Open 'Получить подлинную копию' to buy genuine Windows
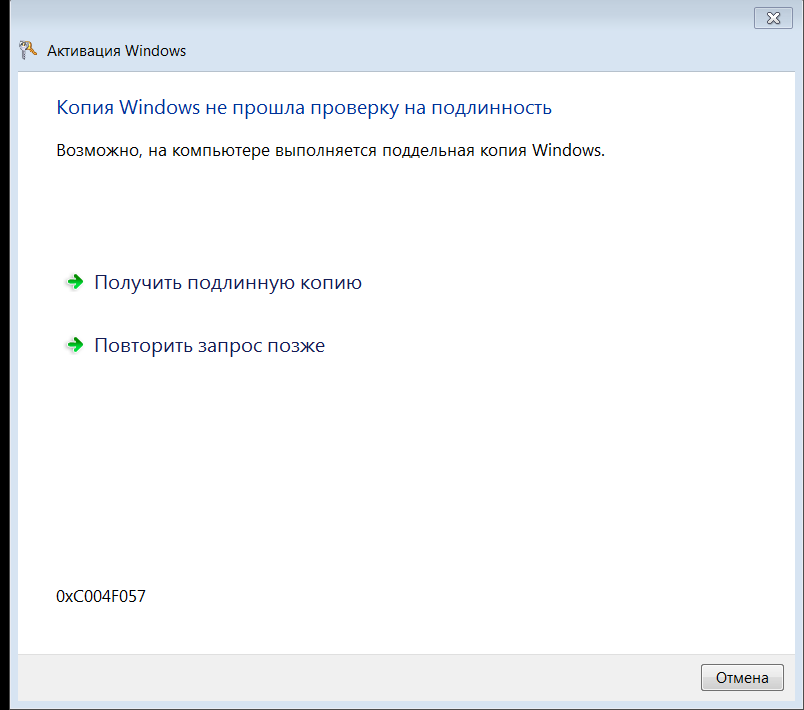 tap(227, 282)
